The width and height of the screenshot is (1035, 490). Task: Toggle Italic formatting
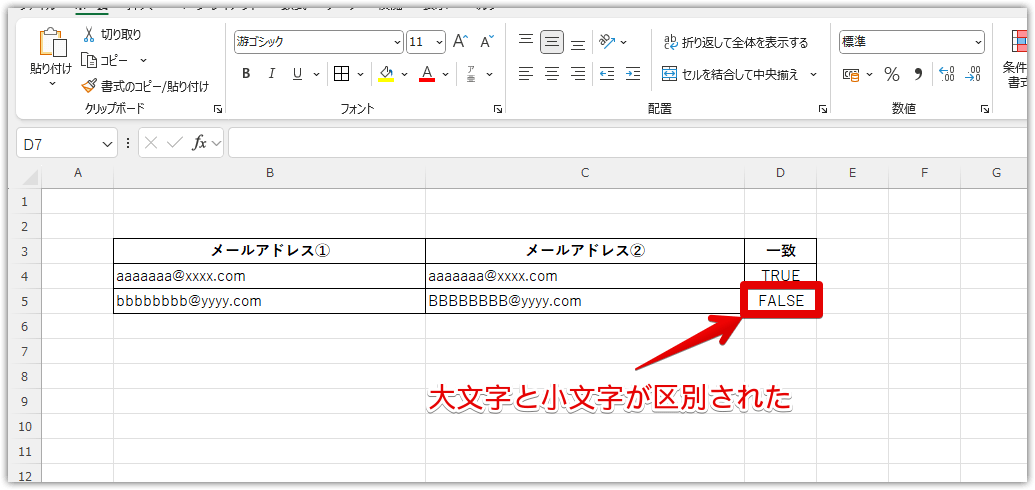point(271,74)
